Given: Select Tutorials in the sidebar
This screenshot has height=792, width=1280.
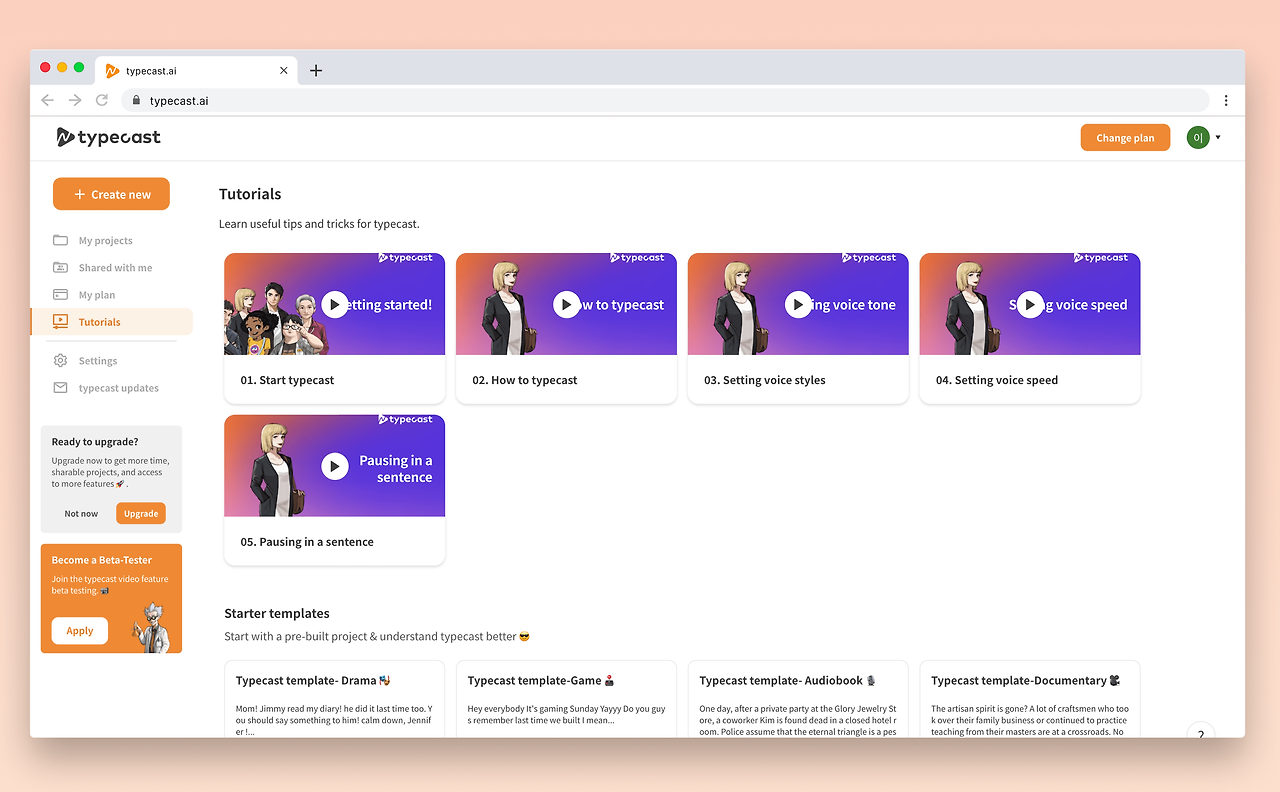Looking at the screenshot, I should tap(112, 322).
